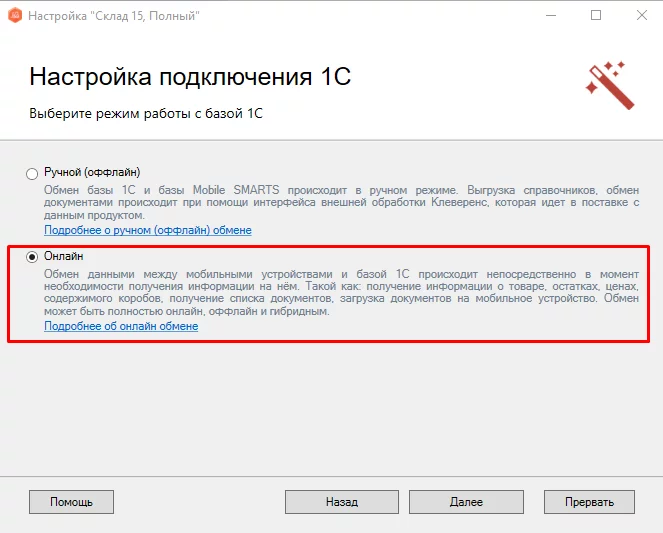Proceed with the "Далее" button
This screenshot has height=533, width=663.
point(466,502)
